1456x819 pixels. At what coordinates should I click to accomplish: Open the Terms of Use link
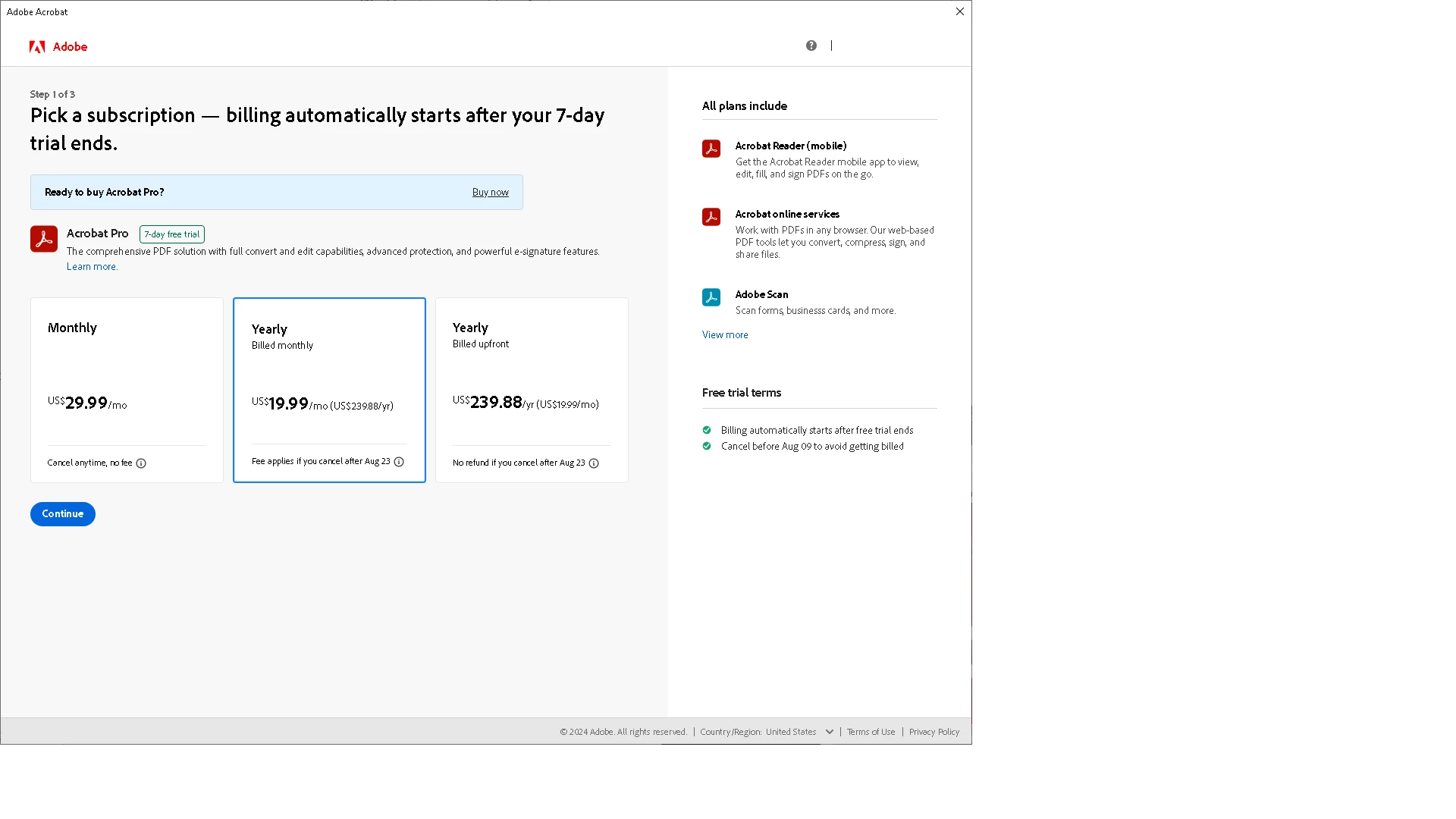871,732
